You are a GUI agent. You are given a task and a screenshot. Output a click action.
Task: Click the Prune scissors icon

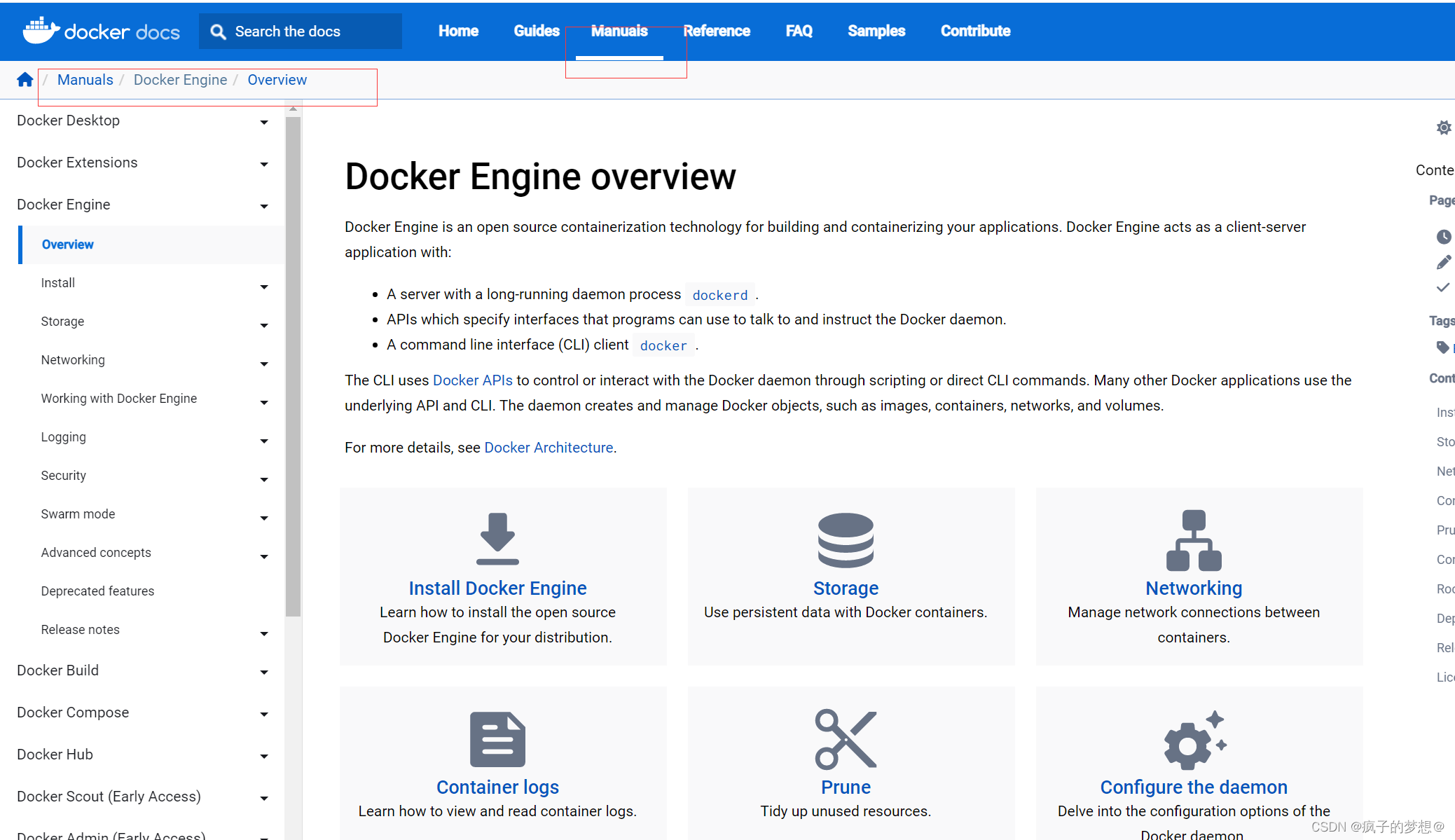[x=846, y=739]
